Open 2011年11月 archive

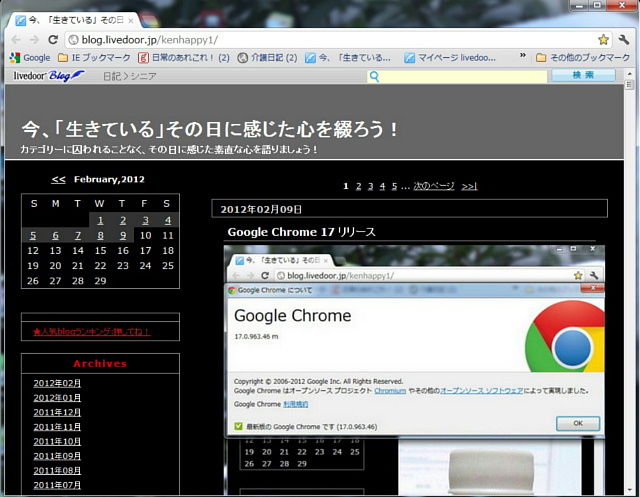click(x=57, y=427)
